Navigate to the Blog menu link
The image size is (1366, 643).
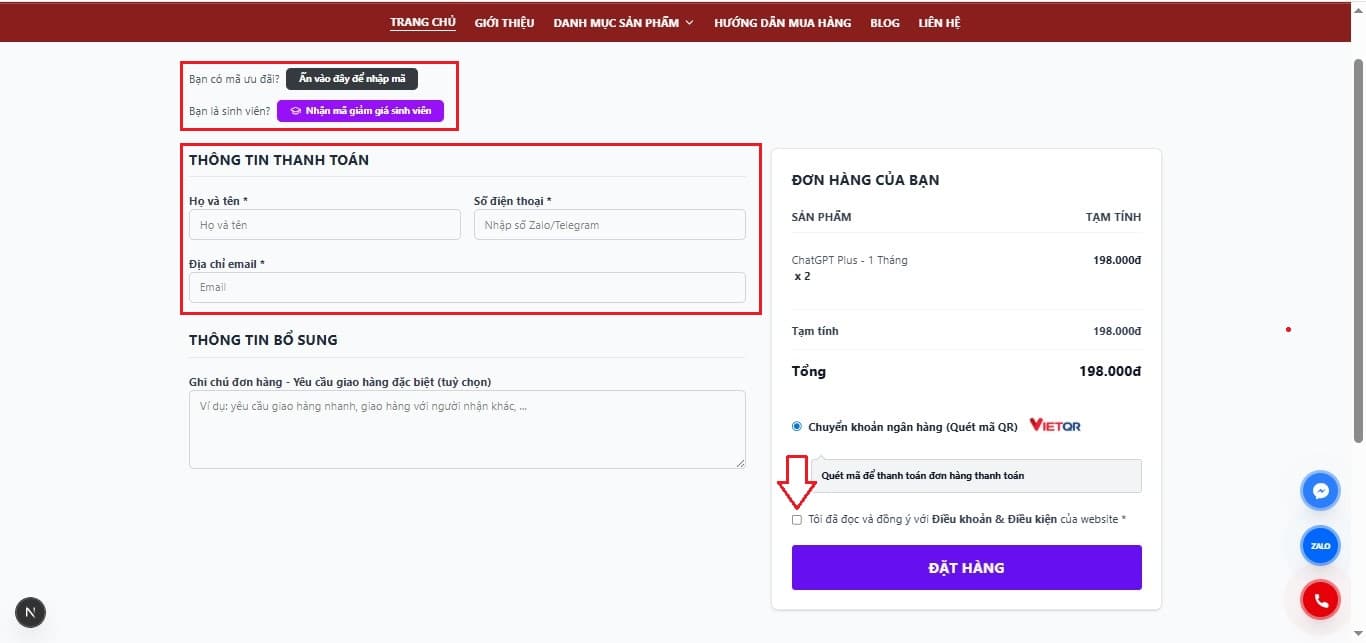884,23
